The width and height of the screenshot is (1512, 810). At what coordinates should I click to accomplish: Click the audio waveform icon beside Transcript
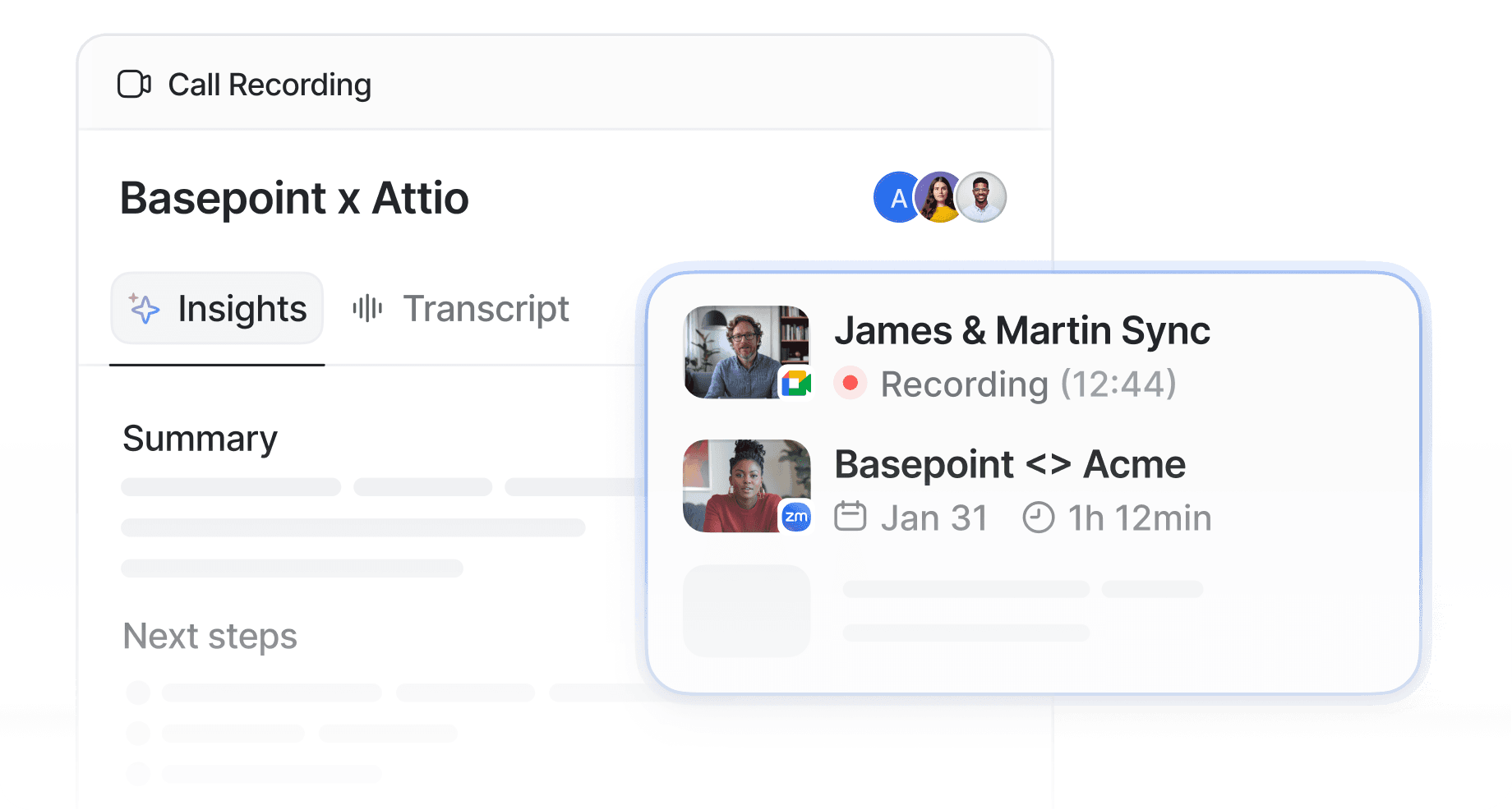click(367, 309)
